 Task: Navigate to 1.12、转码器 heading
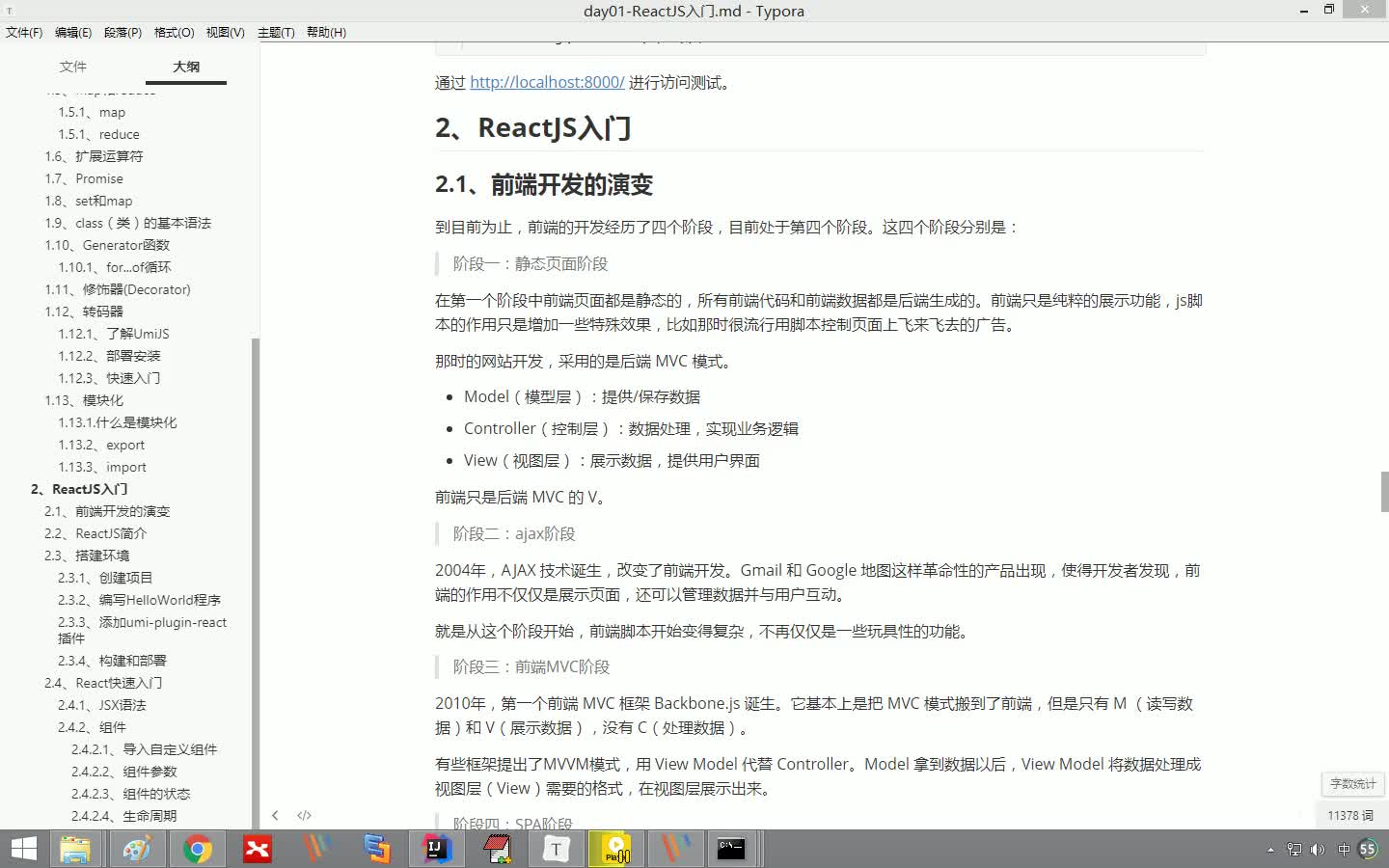tap(84, 312)
